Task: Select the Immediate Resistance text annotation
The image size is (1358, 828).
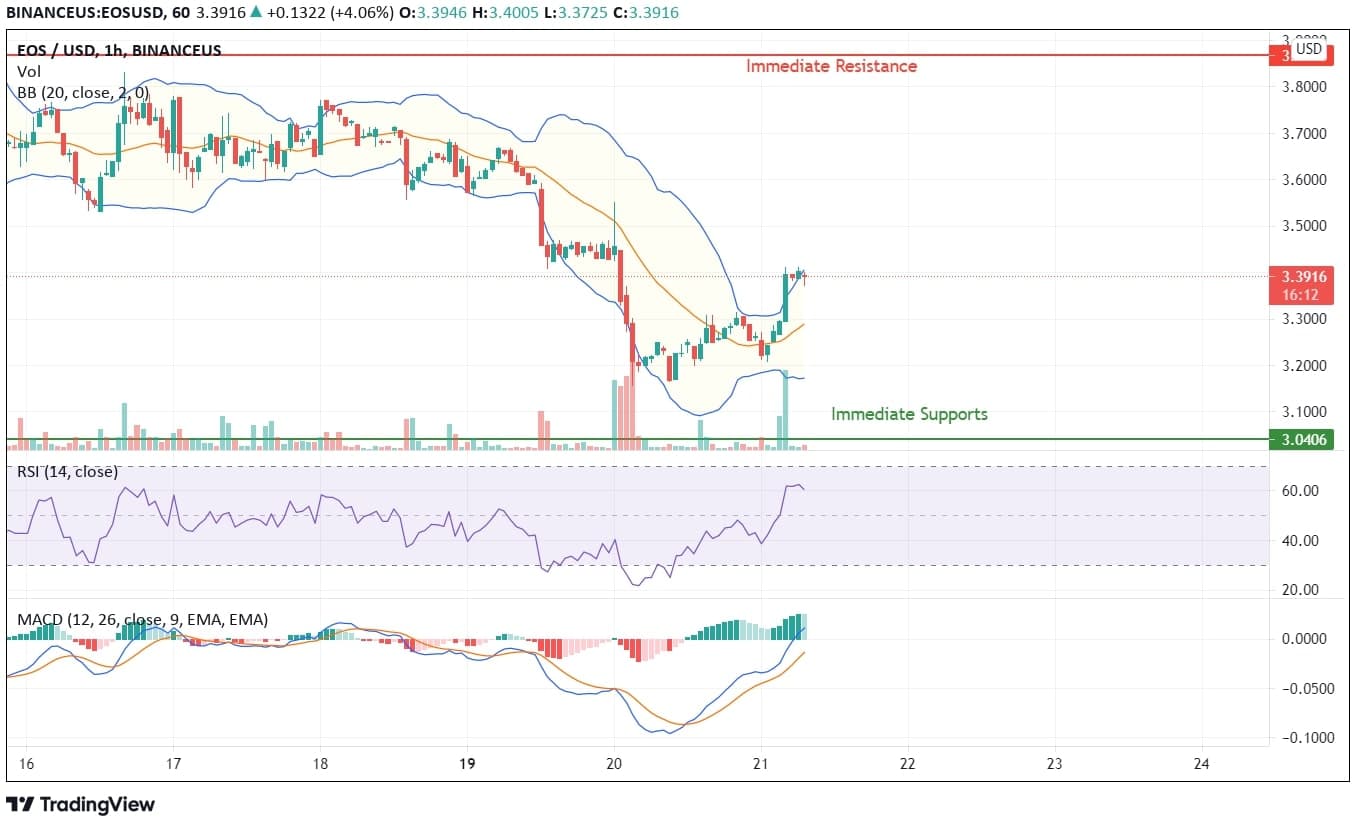Action: pyautogui.click(x=831, y=66)
